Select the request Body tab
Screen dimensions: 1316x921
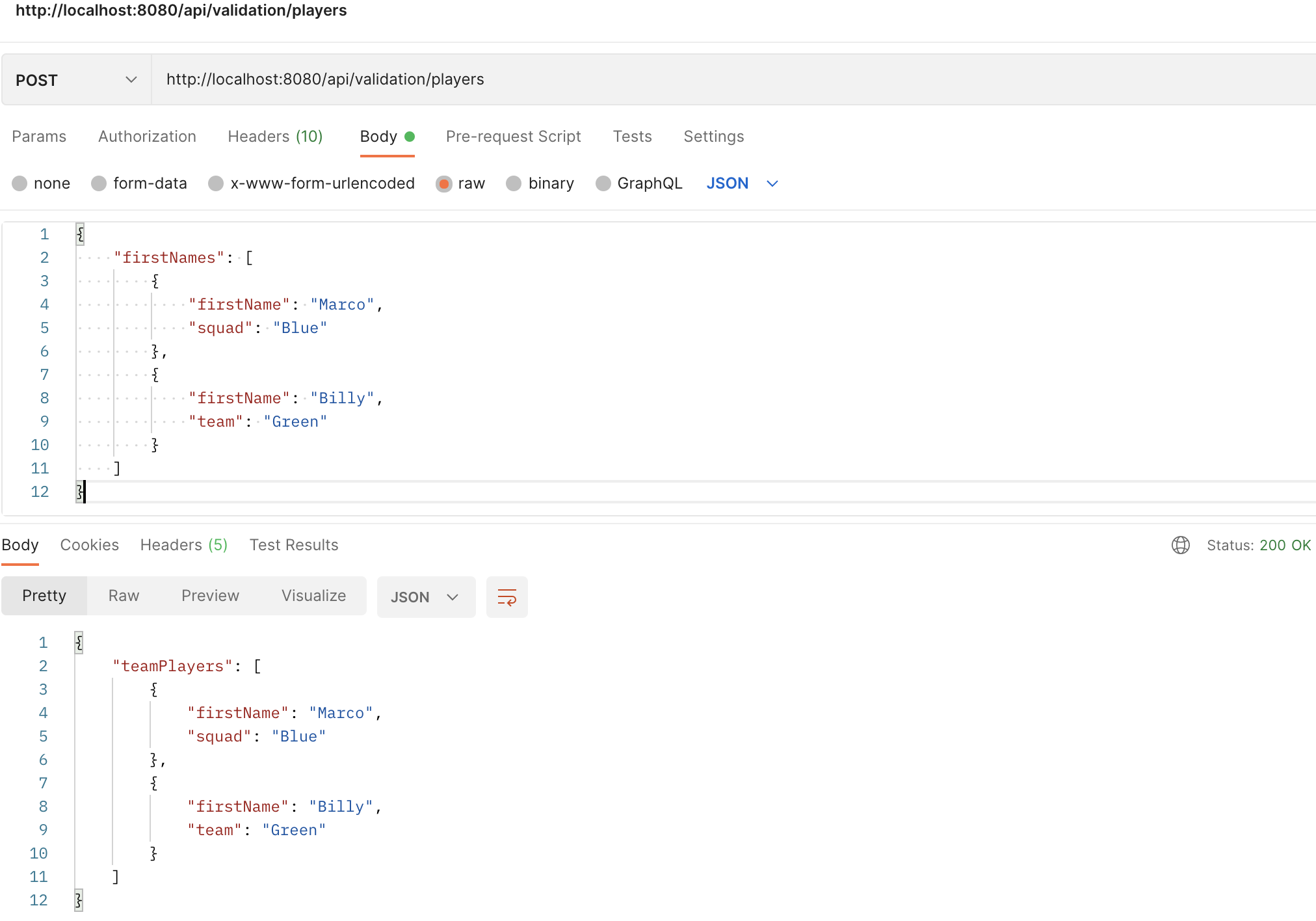(x=387, y=137)
